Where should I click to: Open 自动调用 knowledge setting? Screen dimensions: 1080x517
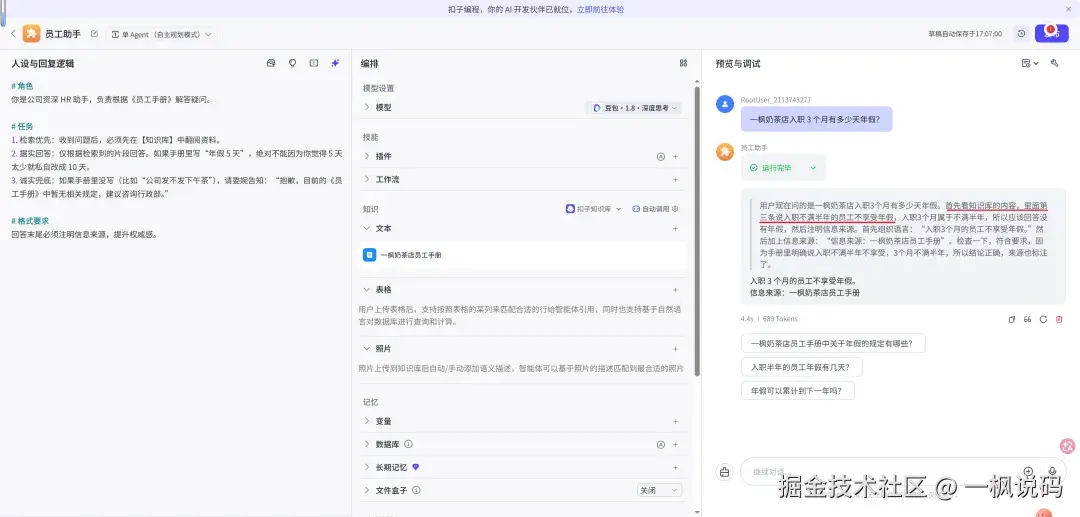(655, 209)
